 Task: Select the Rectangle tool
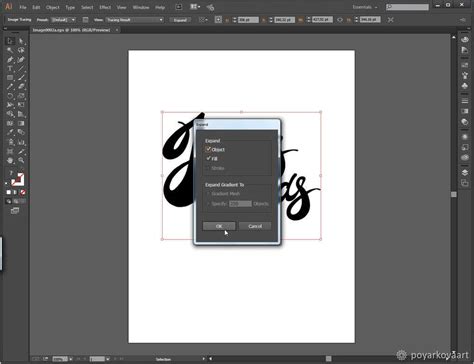point(10,78)
